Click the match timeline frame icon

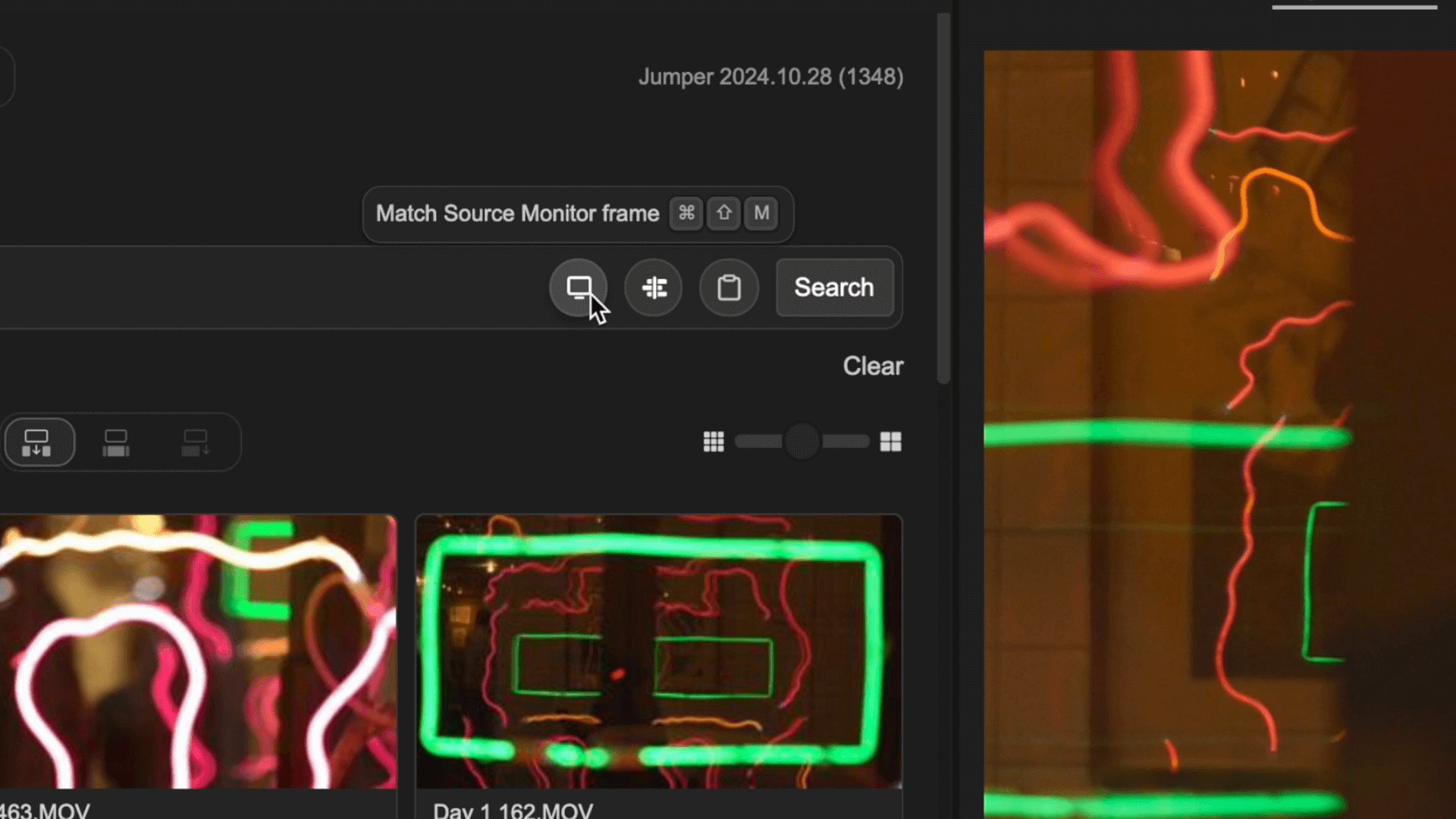point(654,287)
